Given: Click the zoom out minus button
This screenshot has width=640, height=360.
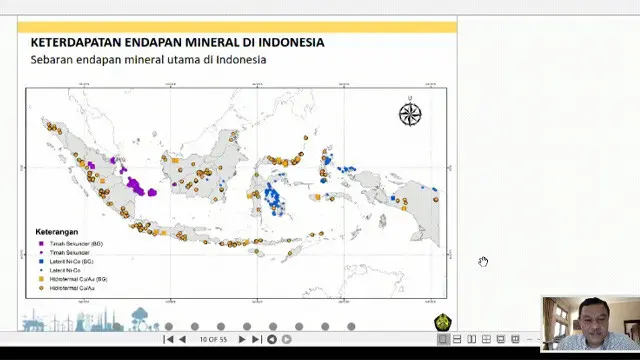Looking at the screenshot, I should point(530,339).
